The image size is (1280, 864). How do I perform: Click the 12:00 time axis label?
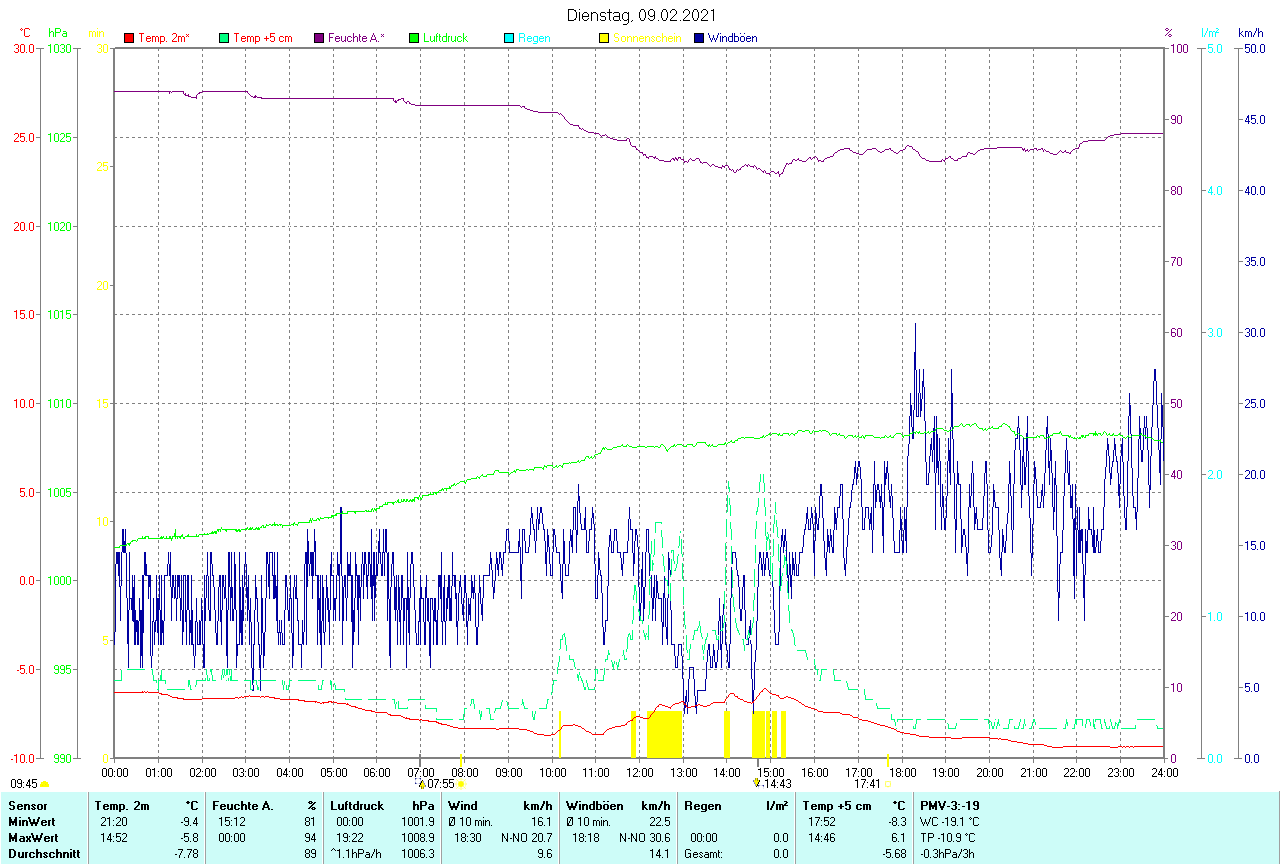pyautogui.click(x=640, y=772)
